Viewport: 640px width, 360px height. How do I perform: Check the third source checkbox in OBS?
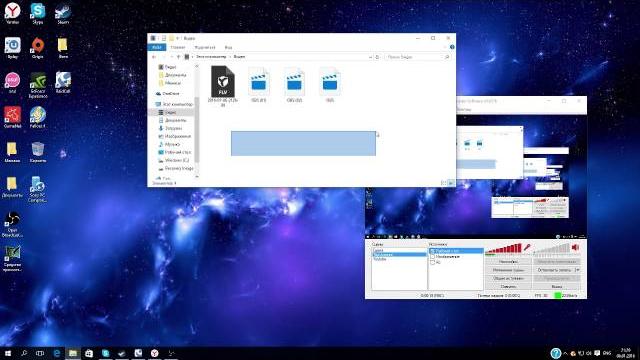432,262
